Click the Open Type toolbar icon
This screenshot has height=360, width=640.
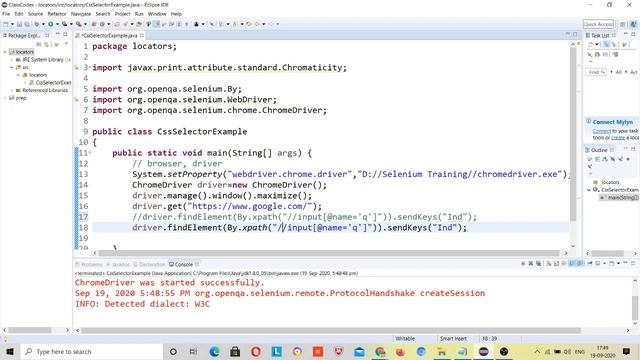pyautogui.click(x=117, y=24)
